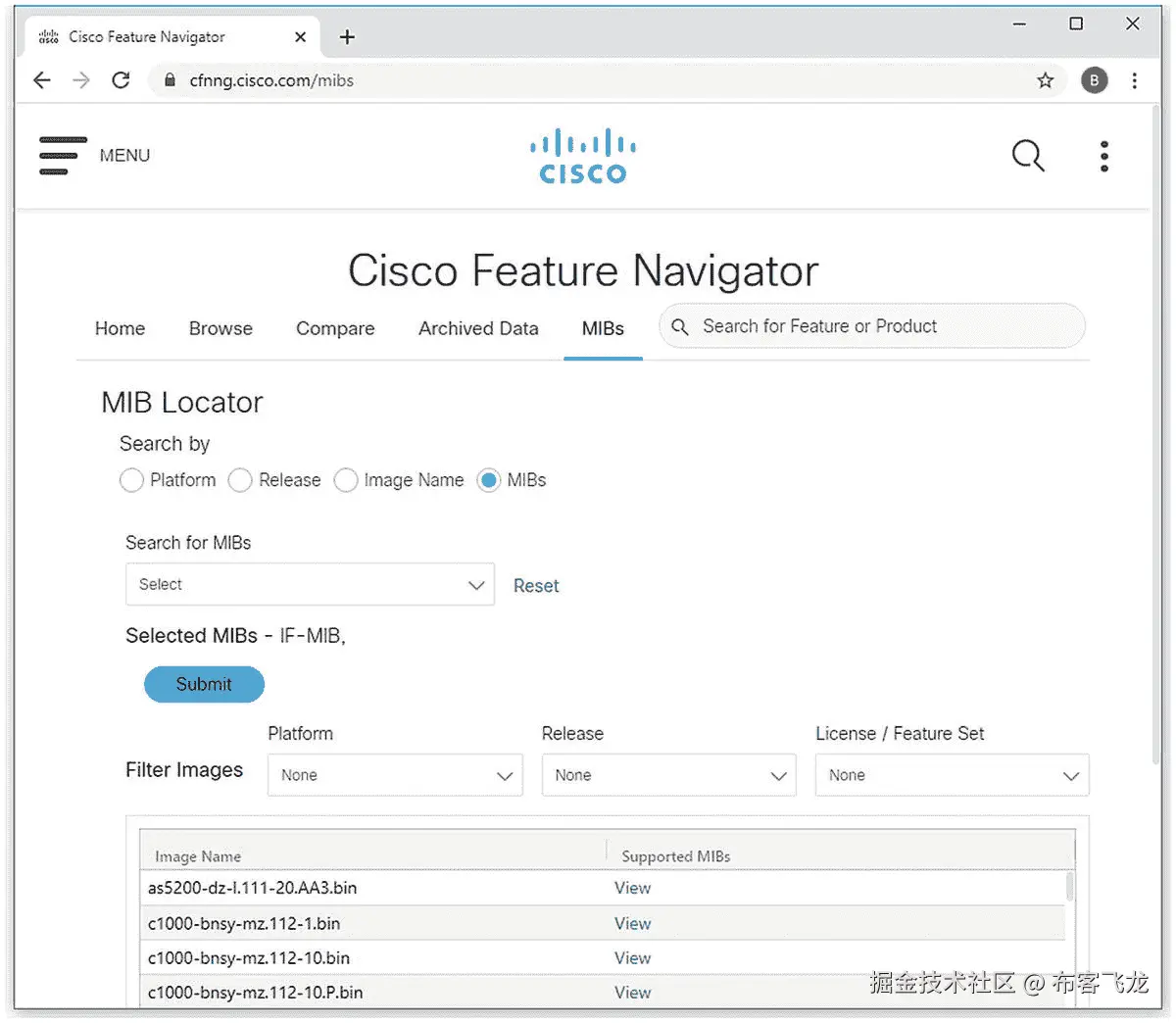Expand the Search for MIBs Select dropdown
Viewport: 1176px width, 1023px height.
click(x=310, y=584)
